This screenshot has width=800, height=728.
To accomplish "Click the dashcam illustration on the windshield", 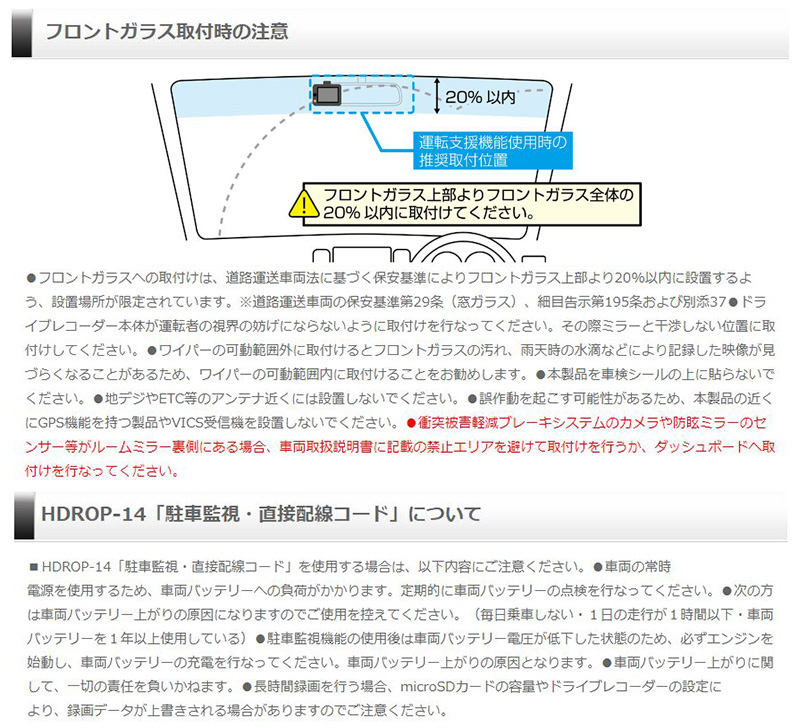I will point(327,93).
